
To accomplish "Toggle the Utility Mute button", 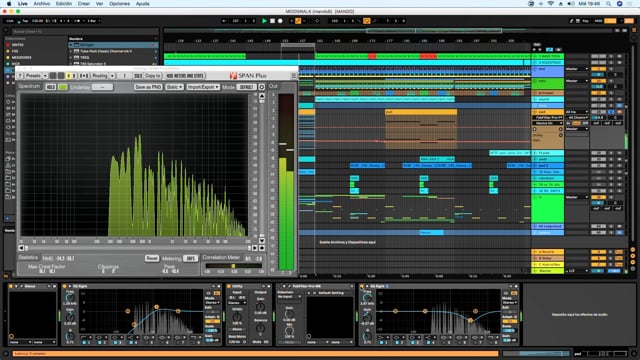I will point(257,342).
